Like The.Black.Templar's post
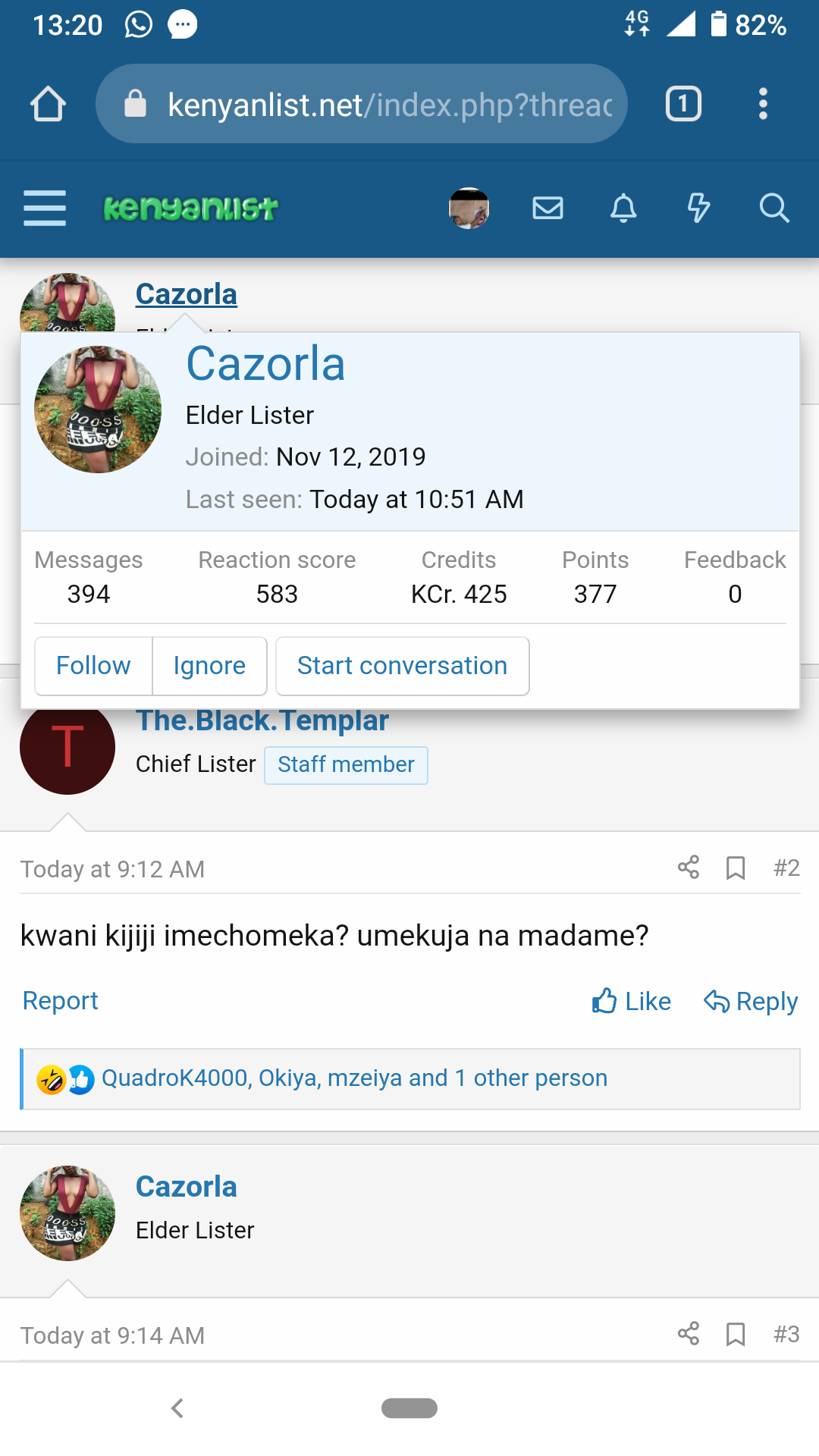 [x=632, y=1001]
